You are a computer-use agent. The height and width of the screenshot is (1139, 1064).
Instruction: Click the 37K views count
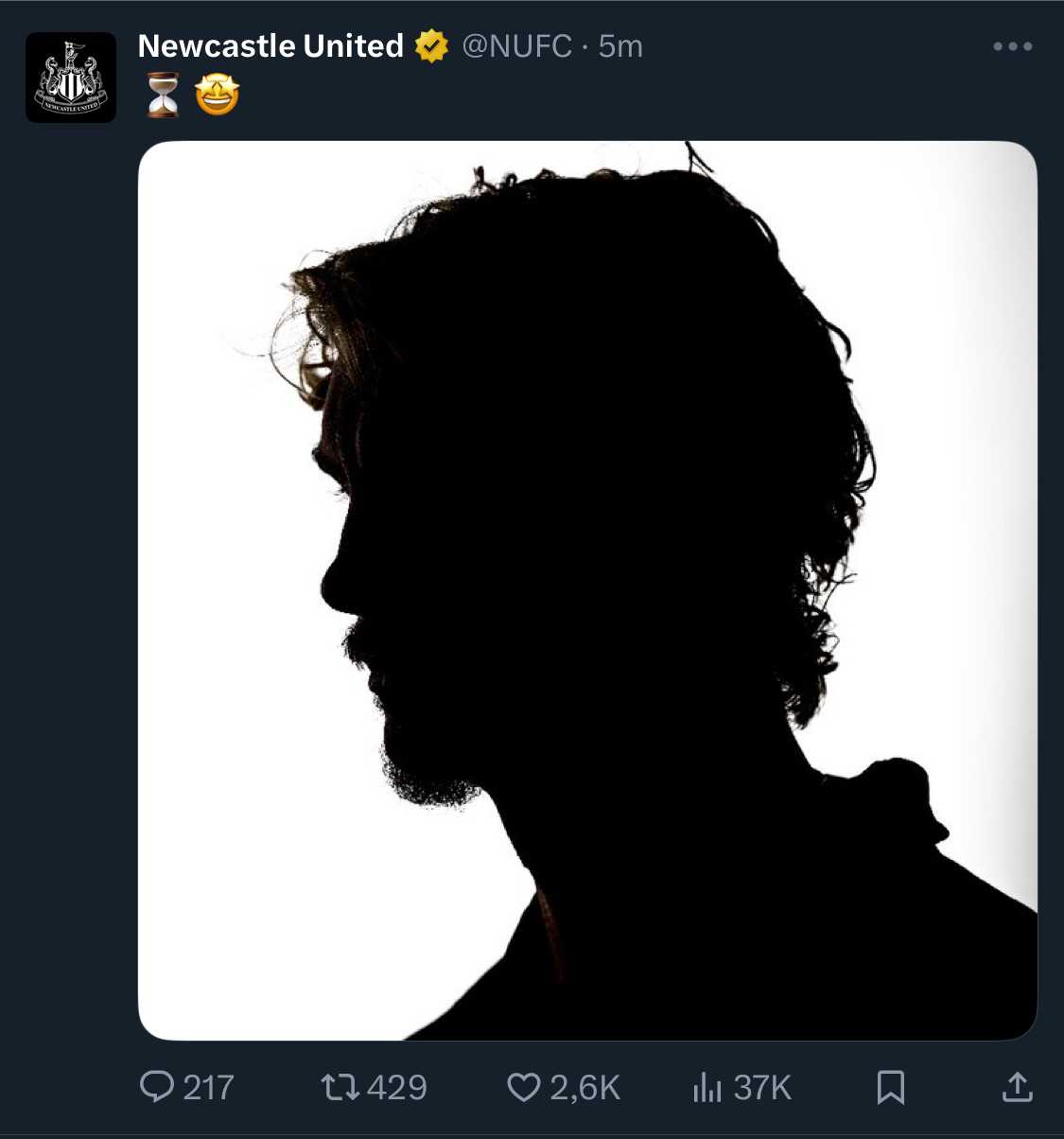point(762,1088)
